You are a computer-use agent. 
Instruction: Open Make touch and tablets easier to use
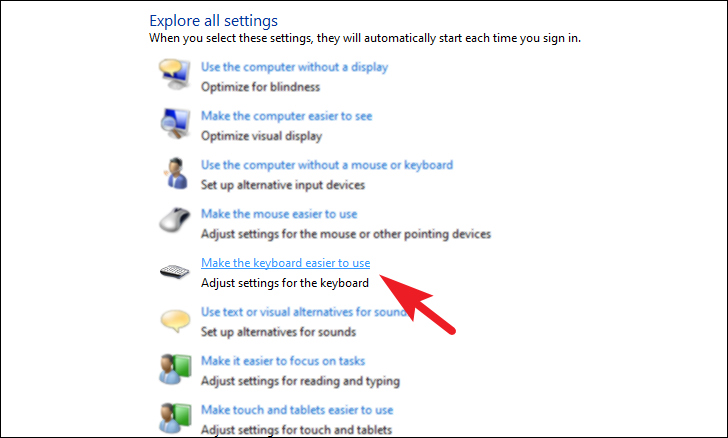pyautogui.click(x=297, y=410)
